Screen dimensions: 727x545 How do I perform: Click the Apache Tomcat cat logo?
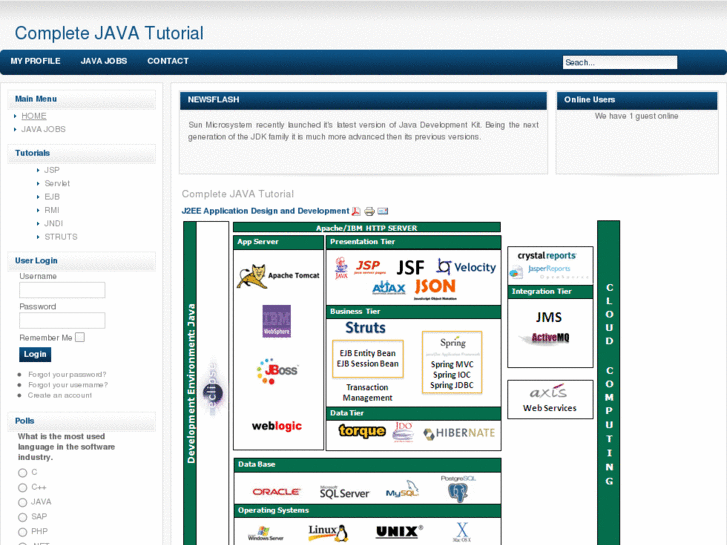click(252, 276)
